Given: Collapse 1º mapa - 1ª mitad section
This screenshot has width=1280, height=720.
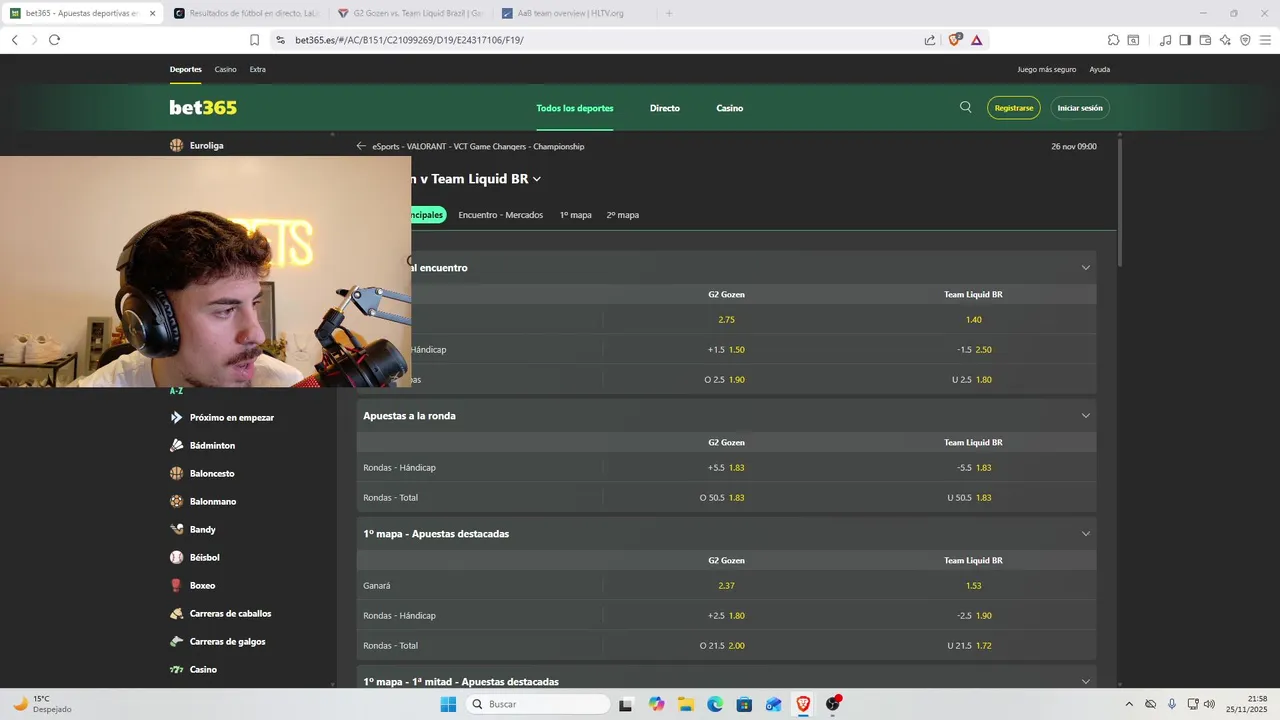Looking at the screenshot, I should pyautogui.click(x=1085, y=682).
